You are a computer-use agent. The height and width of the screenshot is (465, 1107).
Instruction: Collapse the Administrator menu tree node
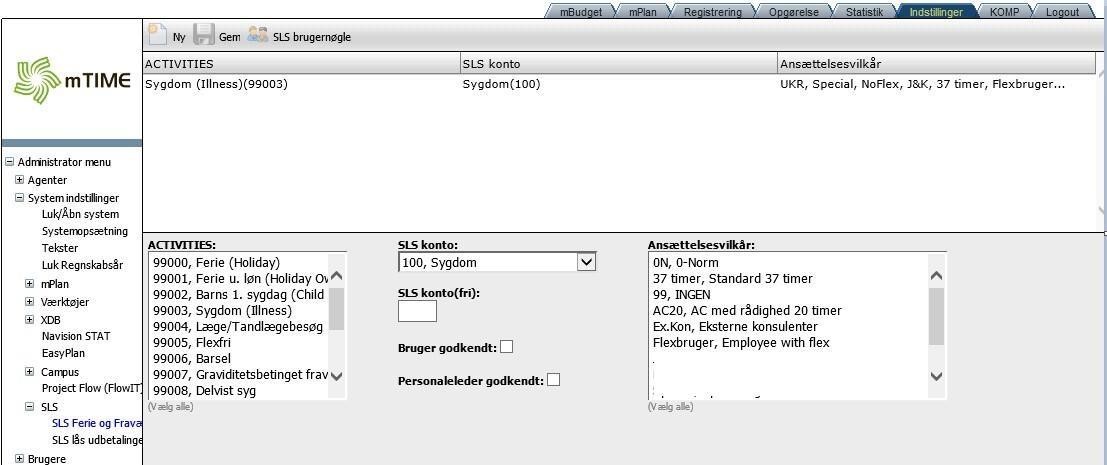9,162
